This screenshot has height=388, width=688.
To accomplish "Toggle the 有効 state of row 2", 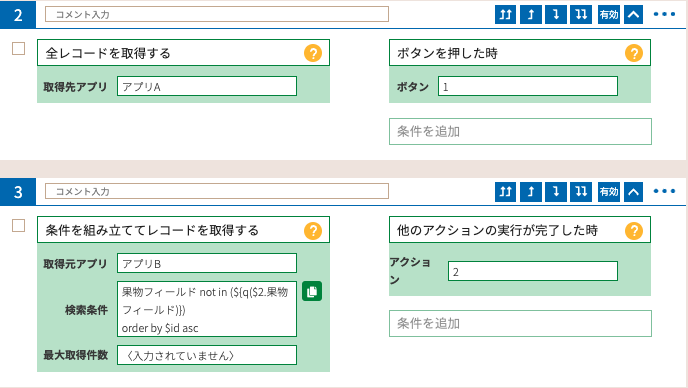I will pos(609,14).
